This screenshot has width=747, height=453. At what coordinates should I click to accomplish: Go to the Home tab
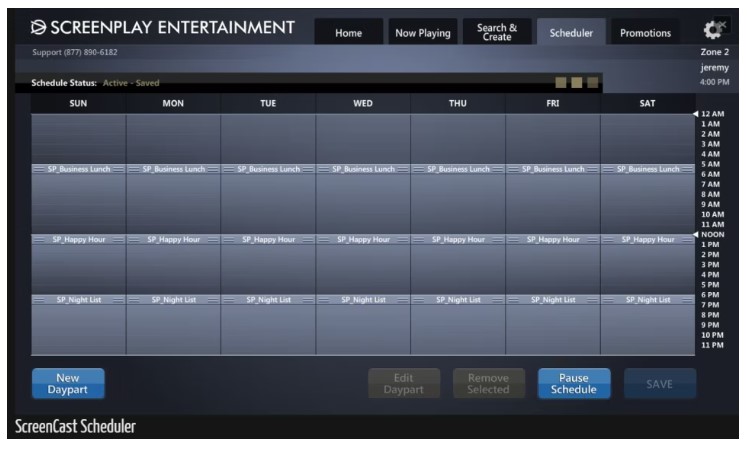point(348,32)
